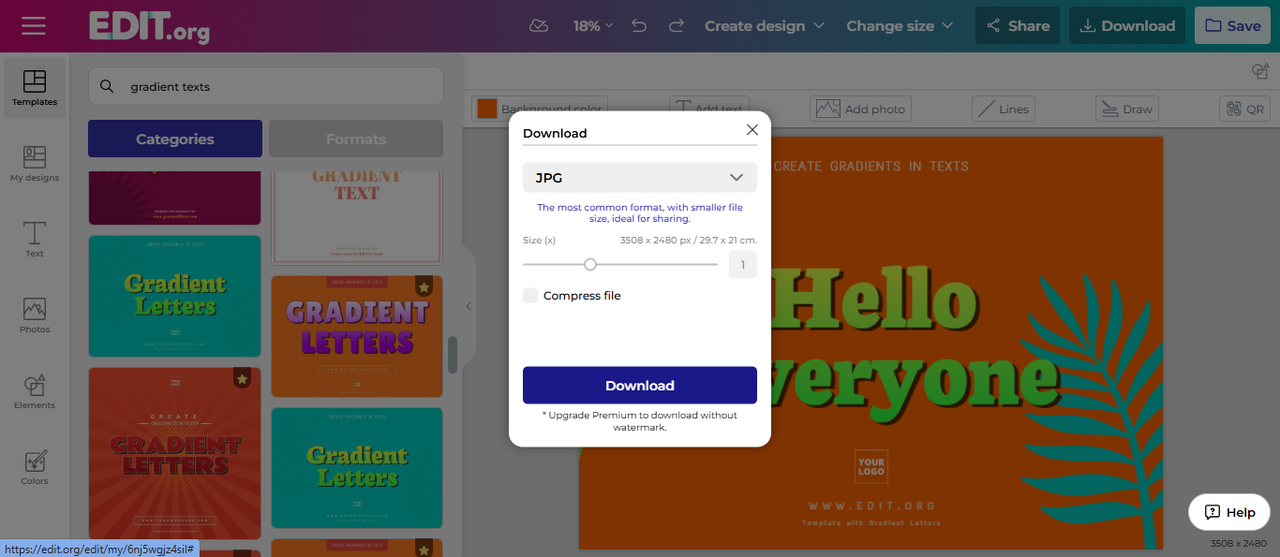Image resolution: width=1280 pixels, height=557 pixels.
Task: Open the Photos sidebar panel
Action: [x=34, y=316]
